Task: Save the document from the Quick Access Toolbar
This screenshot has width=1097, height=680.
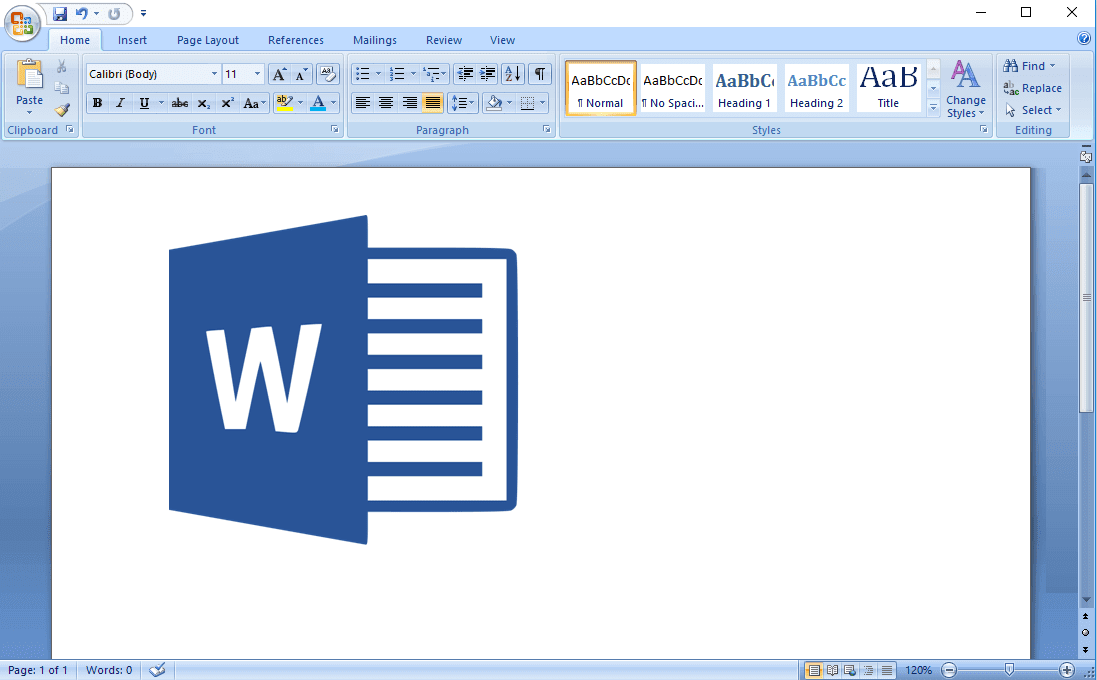Action: click(60, 13)
